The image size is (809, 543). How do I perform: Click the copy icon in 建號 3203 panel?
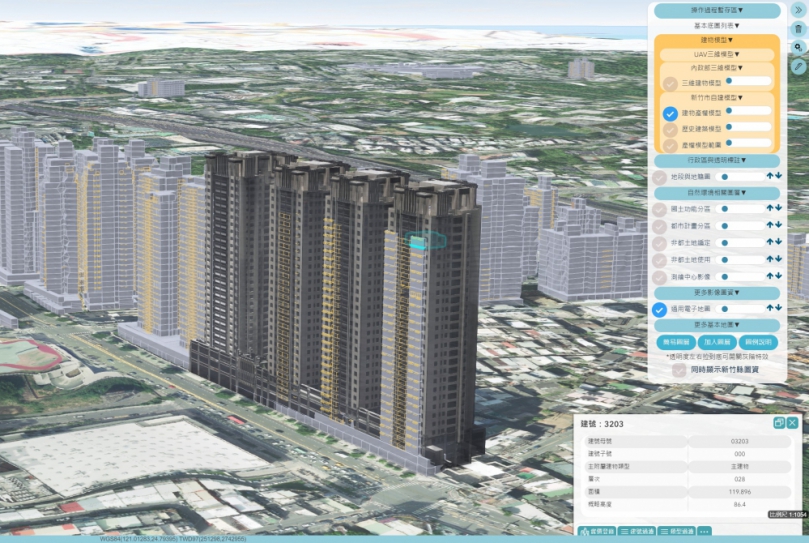tap(779, 423)
